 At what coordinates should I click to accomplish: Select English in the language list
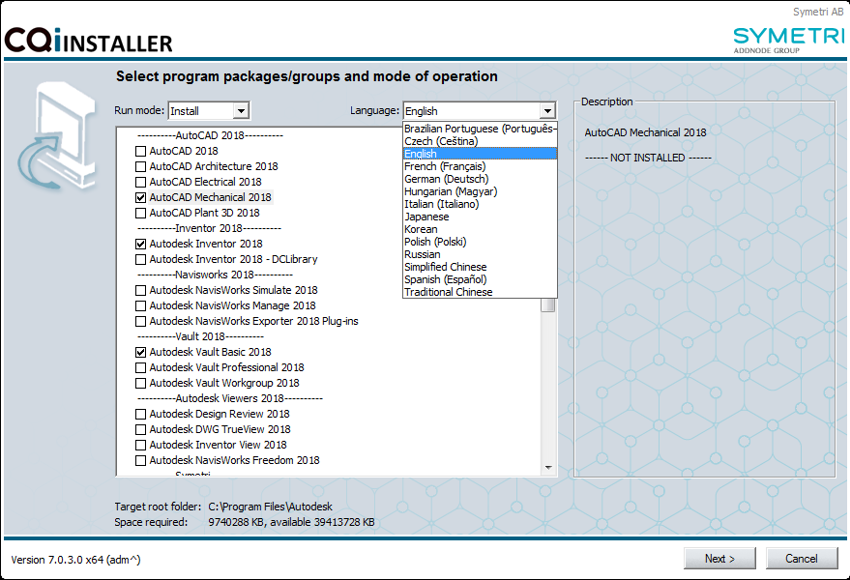(x=480, y=154)
